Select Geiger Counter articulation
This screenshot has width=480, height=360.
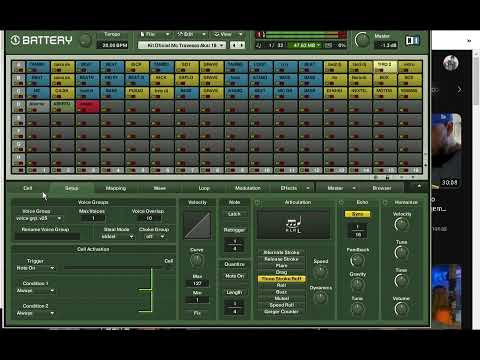281,312
